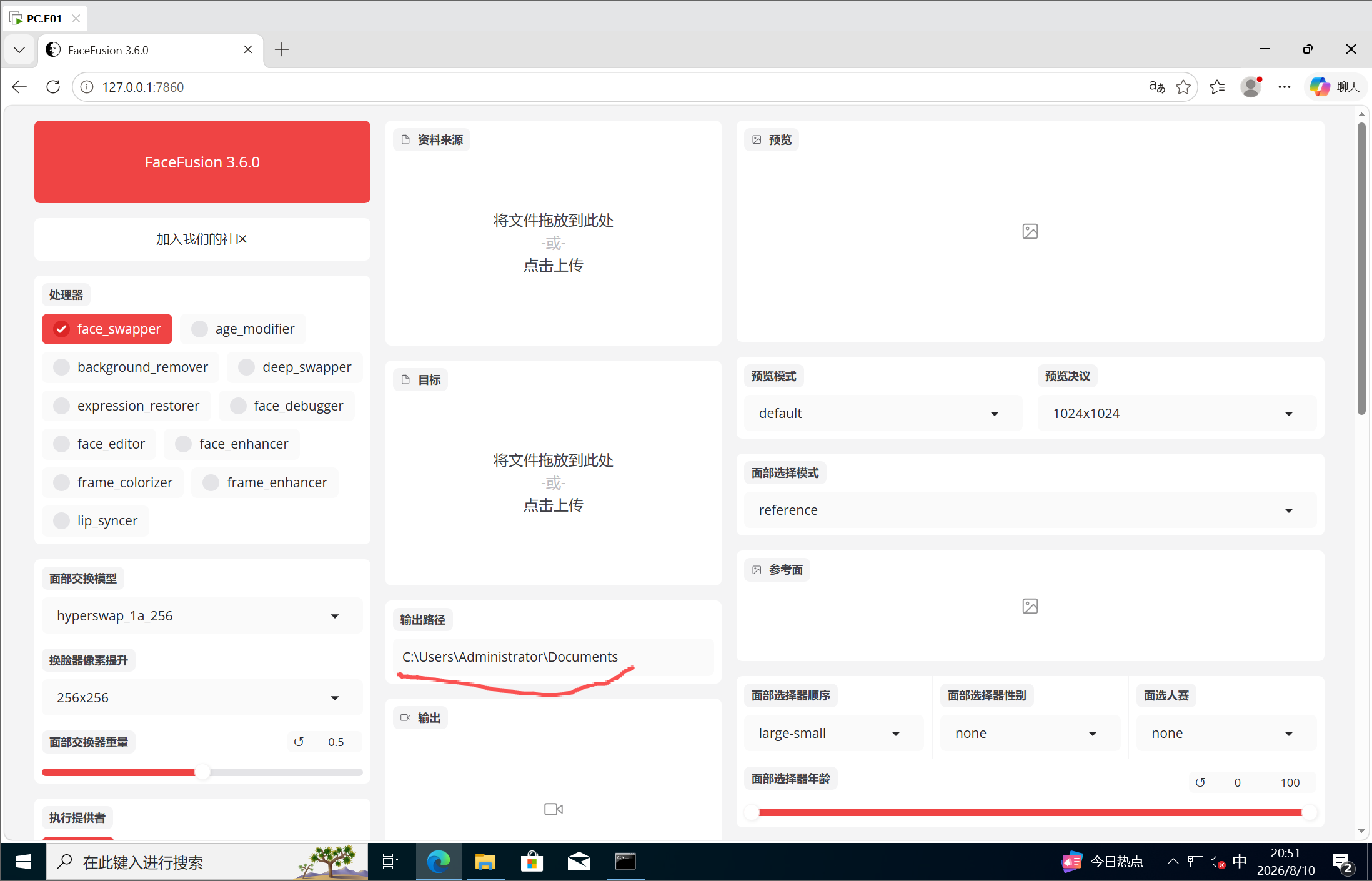The width and height of the screenshot is (1372, 881).
Task: Open the 预览模式 default dropdown
Action: (882, 413)
